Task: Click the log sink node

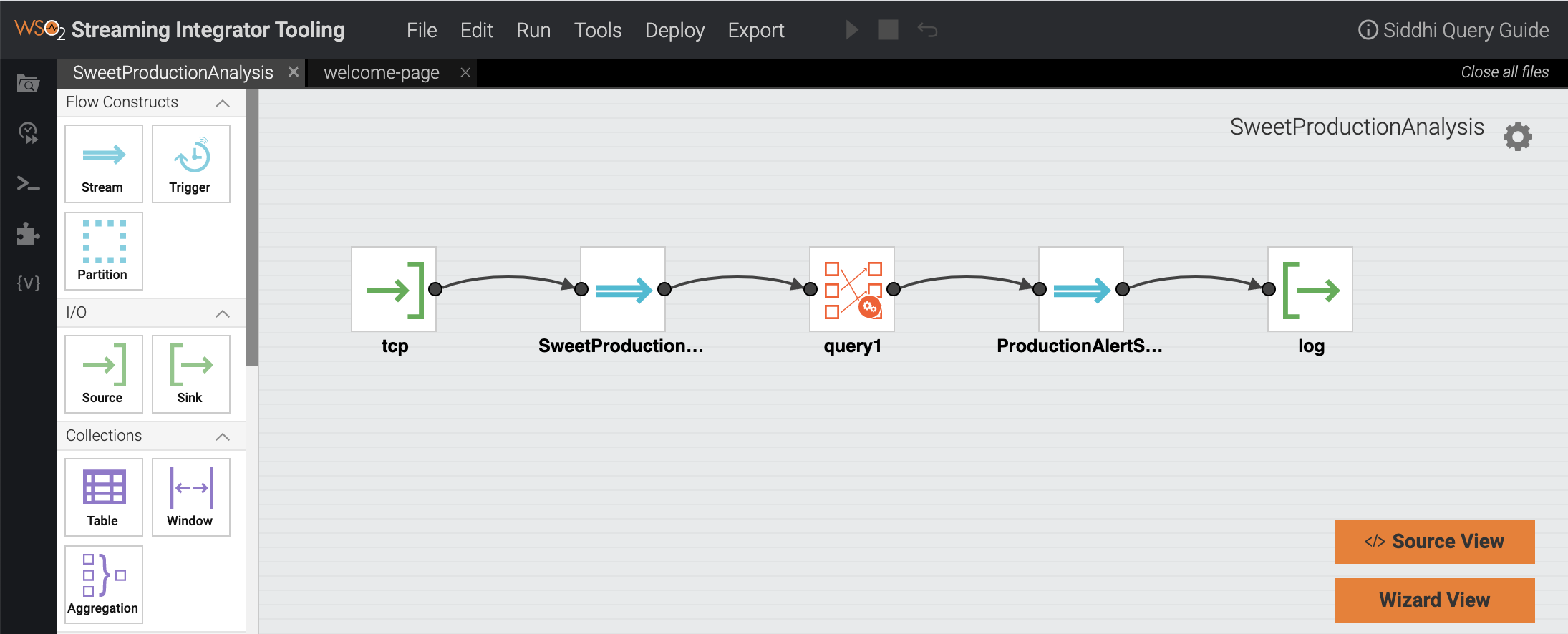Action: pyautogui.click(x=1310, y=289)
